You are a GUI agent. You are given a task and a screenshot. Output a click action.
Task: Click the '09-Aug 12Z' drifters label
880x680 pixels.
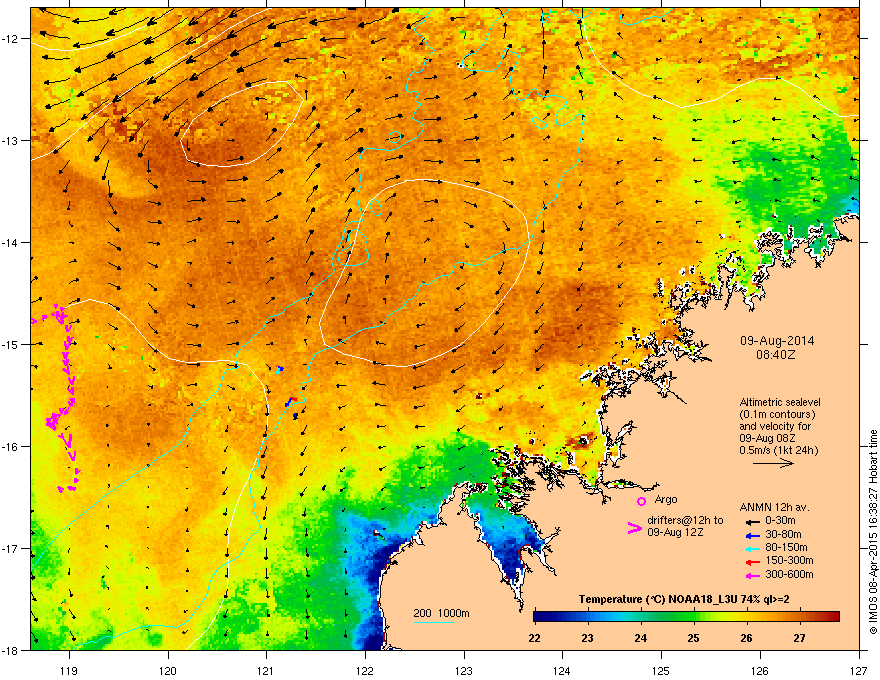[x=675, y=532]
